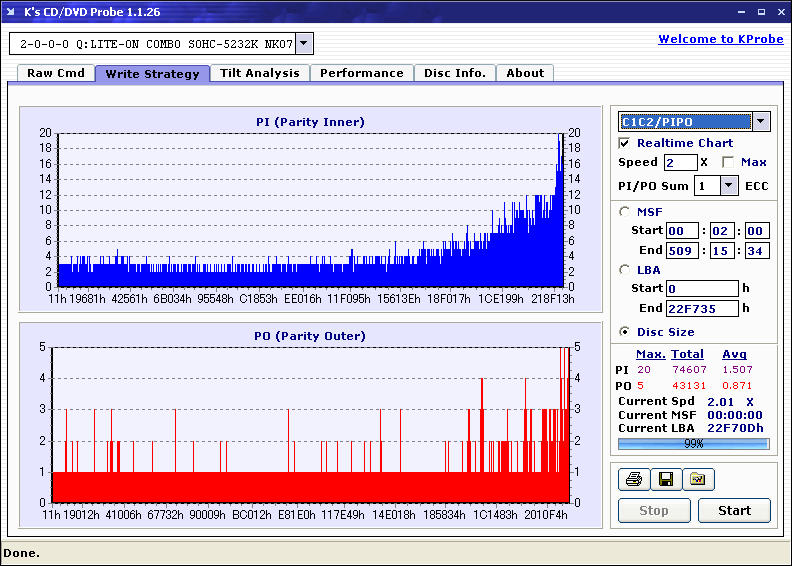792x566 pixels.
Task: Switch to the Tilt Analysis tab
Action: click(260, 73)
